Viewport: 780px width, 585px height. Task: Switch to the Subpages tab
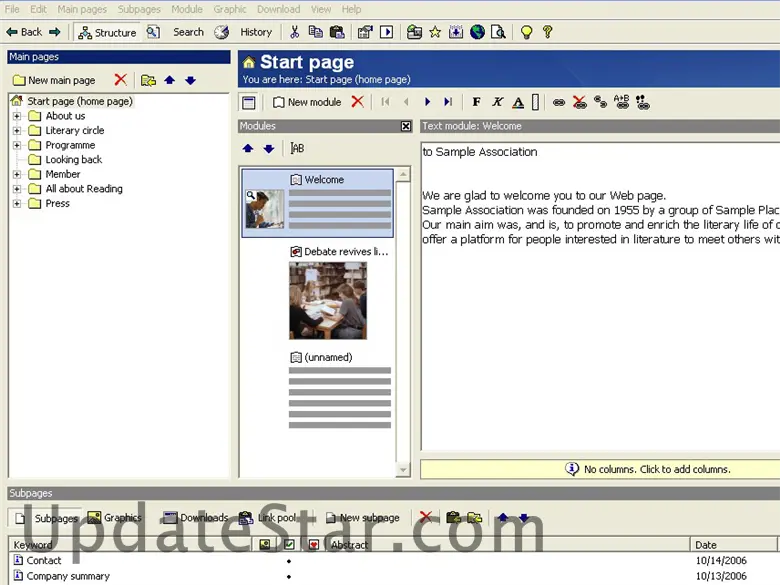point(46,518)
